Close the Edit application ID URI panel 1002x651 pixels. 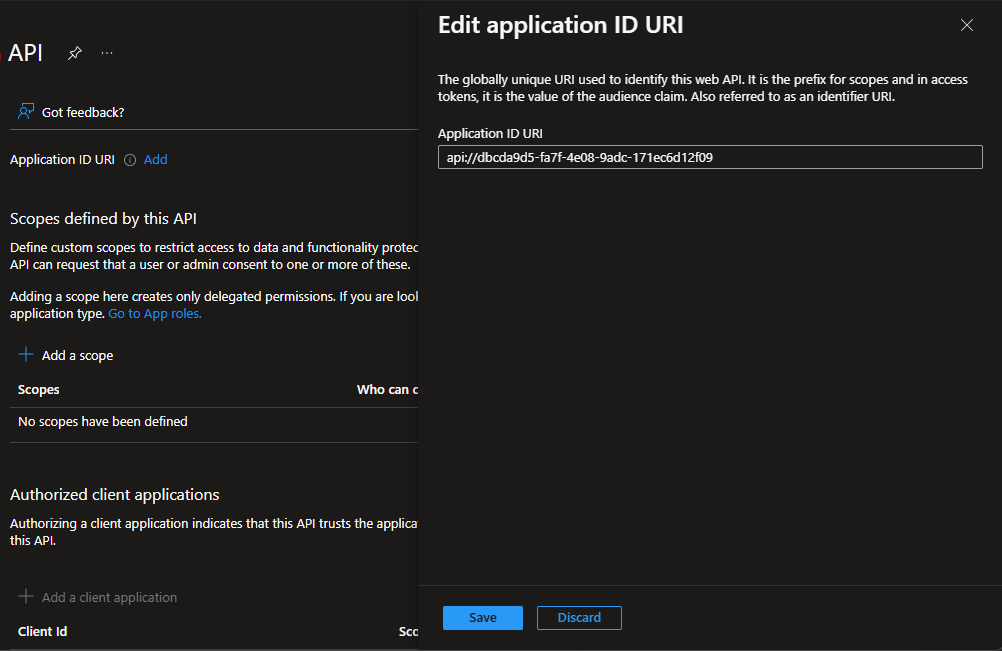[x=966, y=26]
